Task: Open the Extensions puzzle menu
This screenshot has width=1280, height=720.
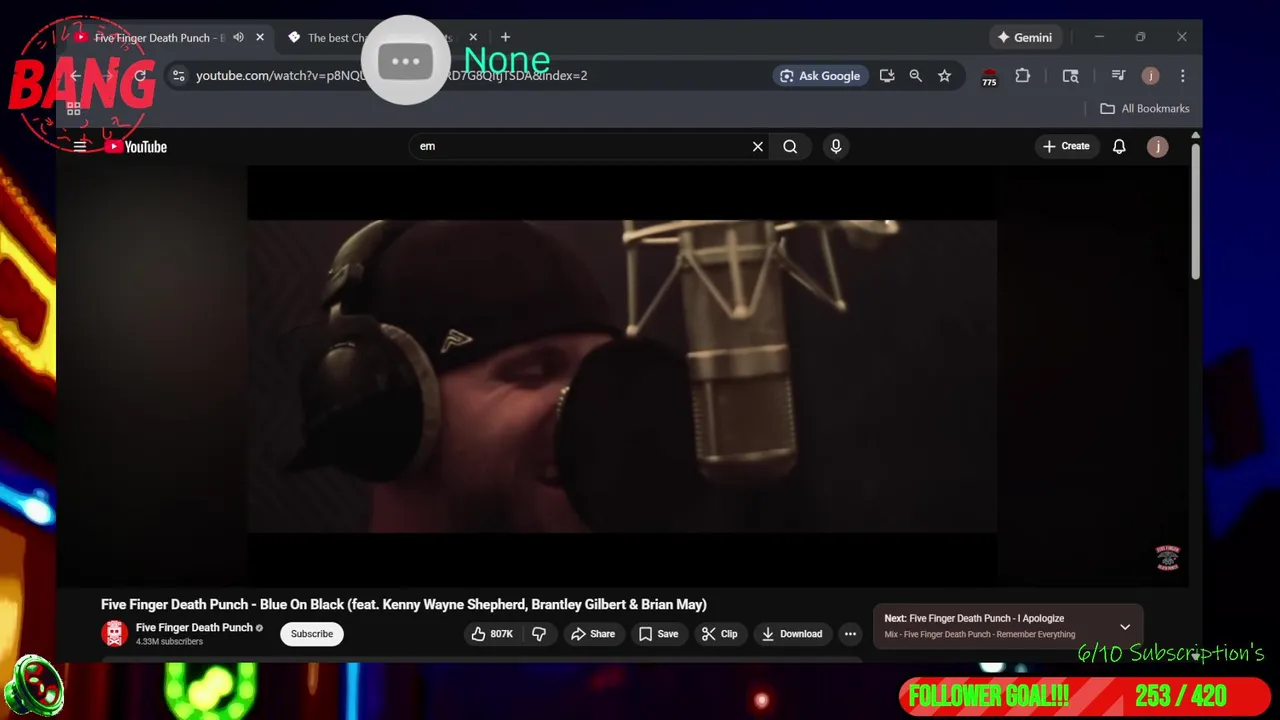Action: tap(1022, 76)
